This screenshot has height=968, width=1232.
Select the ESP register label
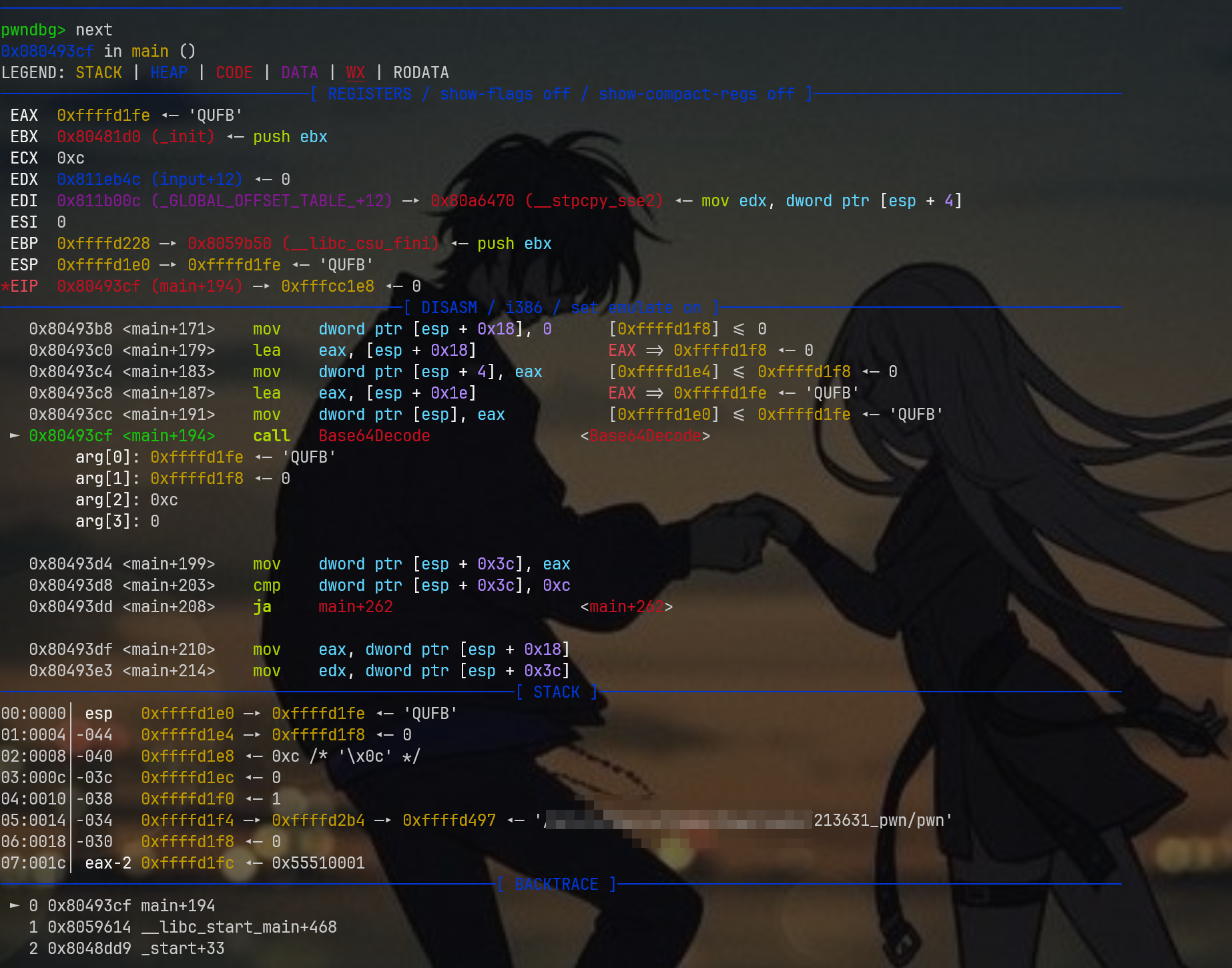(x=24, y=265)
